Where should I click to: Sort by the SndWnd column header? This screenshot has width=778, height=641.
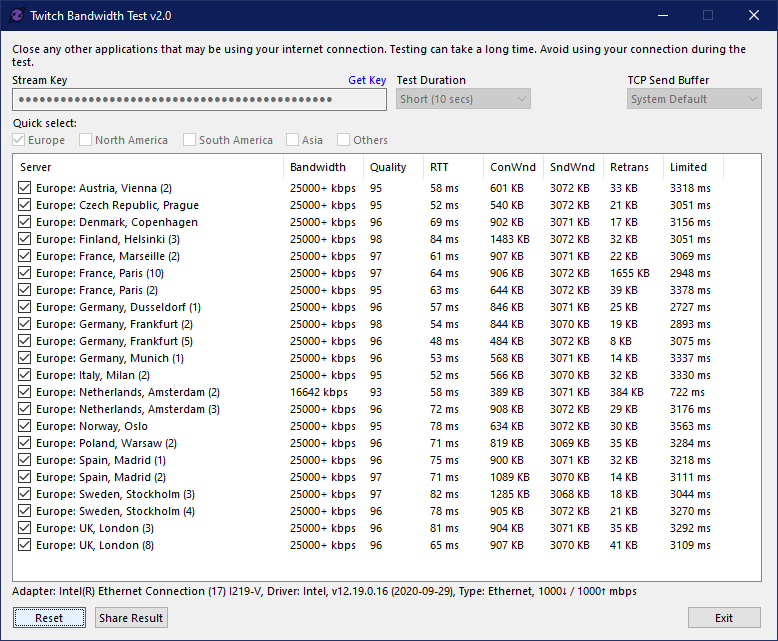(574, 167)
